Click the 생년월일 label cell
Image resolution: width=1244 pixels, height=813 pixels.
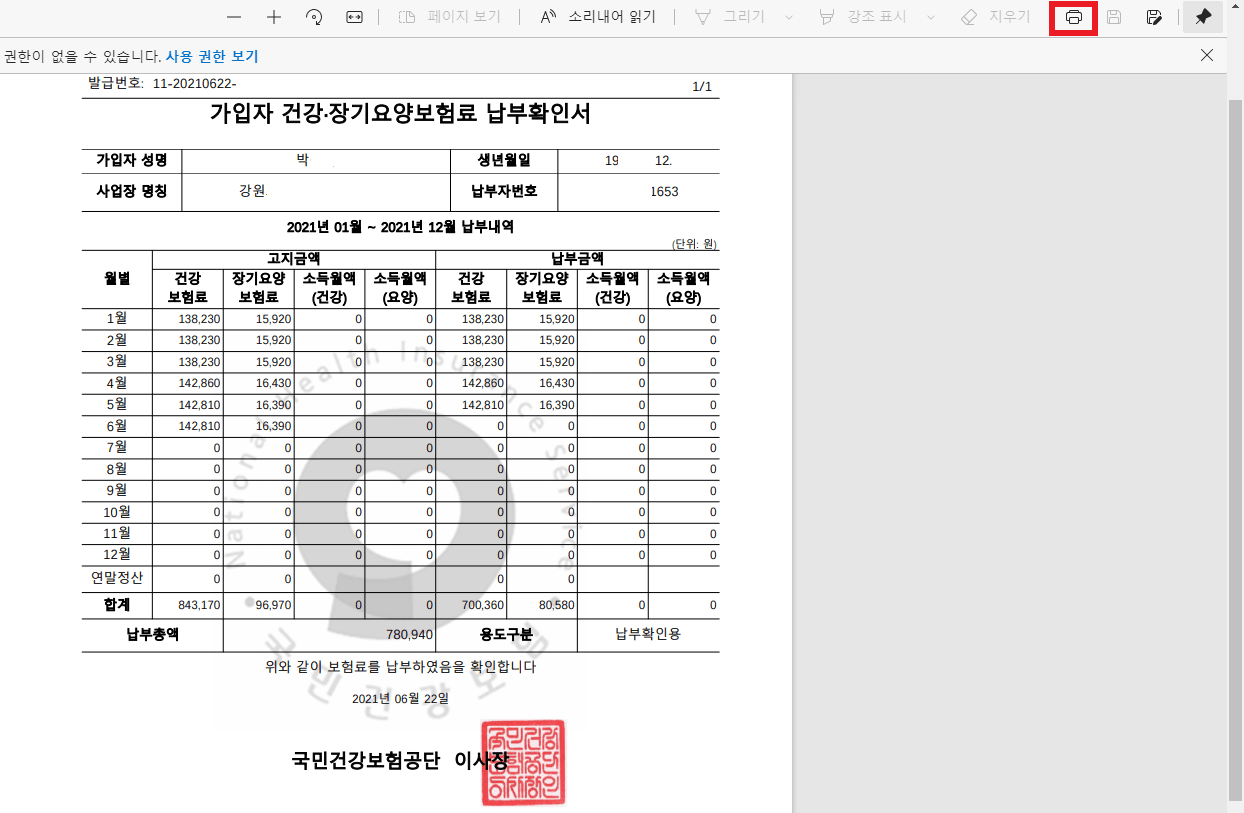coord(504,160)
